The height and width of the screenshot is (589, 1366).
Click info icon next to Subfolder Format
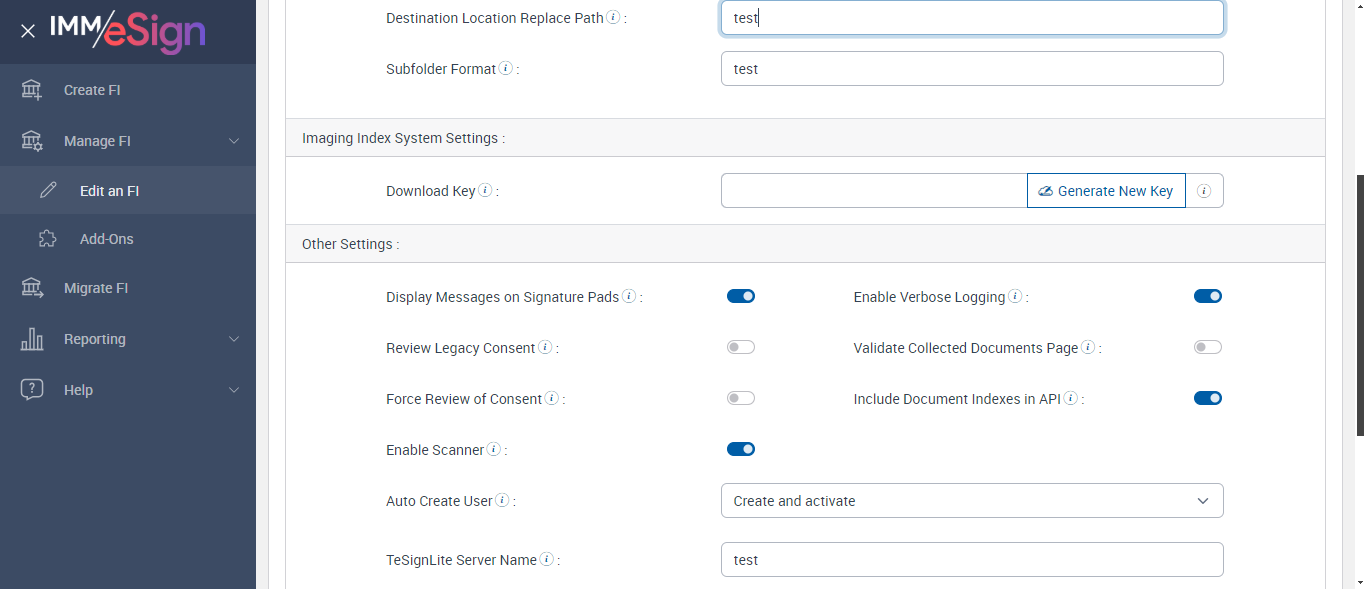506,69
